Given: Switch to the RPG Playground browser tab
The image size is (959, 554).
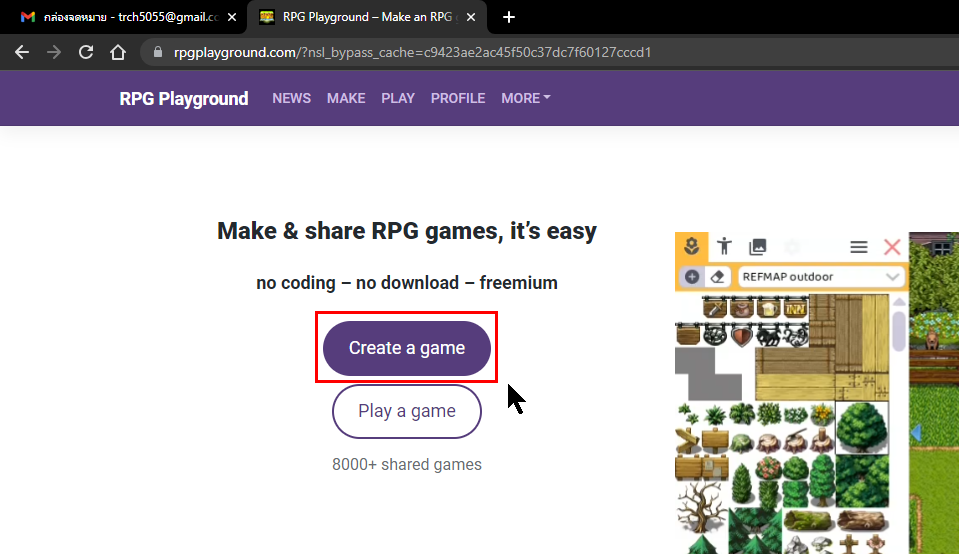Looking at the screenshot, I should 367,17.
